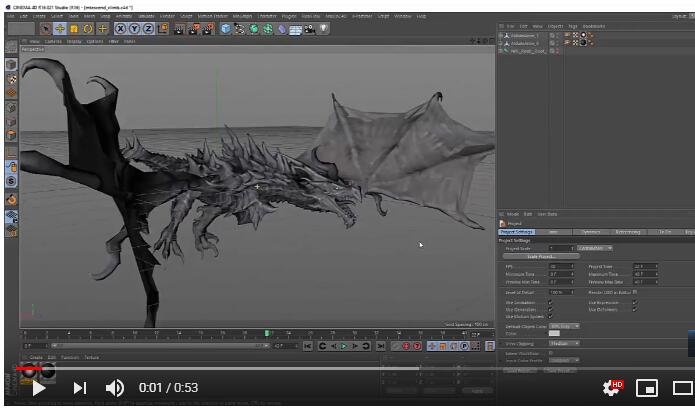Click the timeline preview range slider

click(x=159, y=346)
